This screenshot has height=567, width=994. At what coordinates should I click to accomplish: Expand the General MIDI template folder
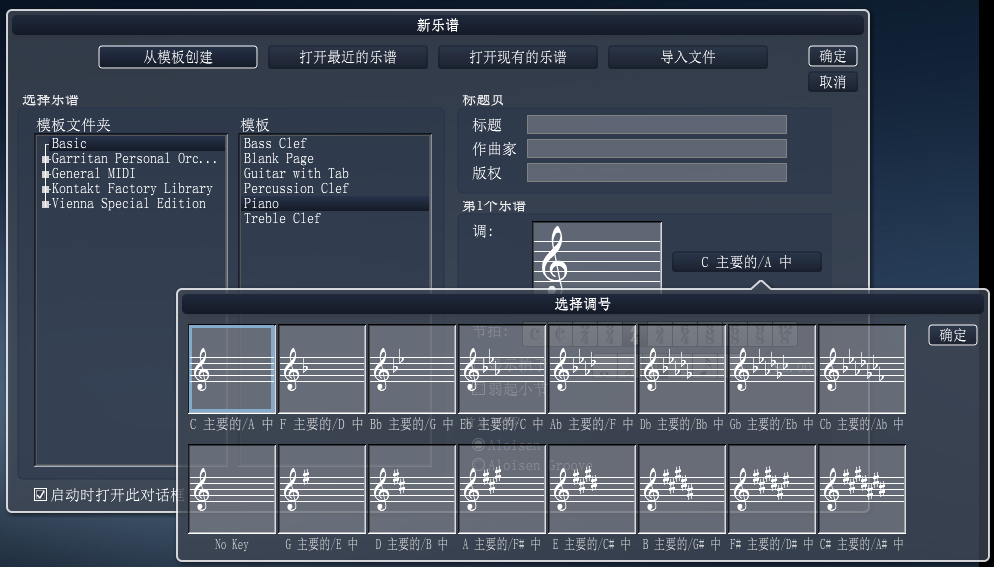[x=46, y=174]
